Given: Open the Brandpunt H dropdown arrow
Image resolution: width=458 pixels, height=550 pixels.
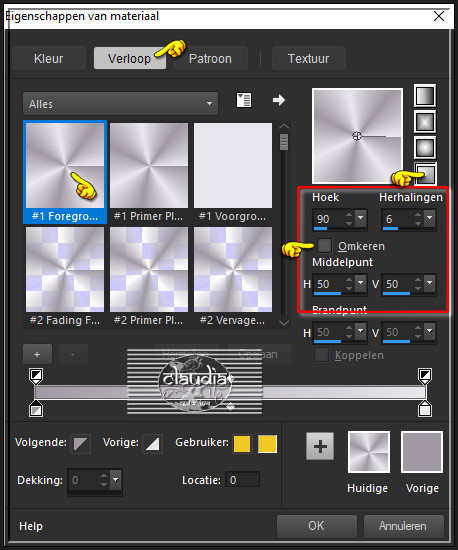Looking at the screenshot, I should pyautogui.click(x=361, y=331).
